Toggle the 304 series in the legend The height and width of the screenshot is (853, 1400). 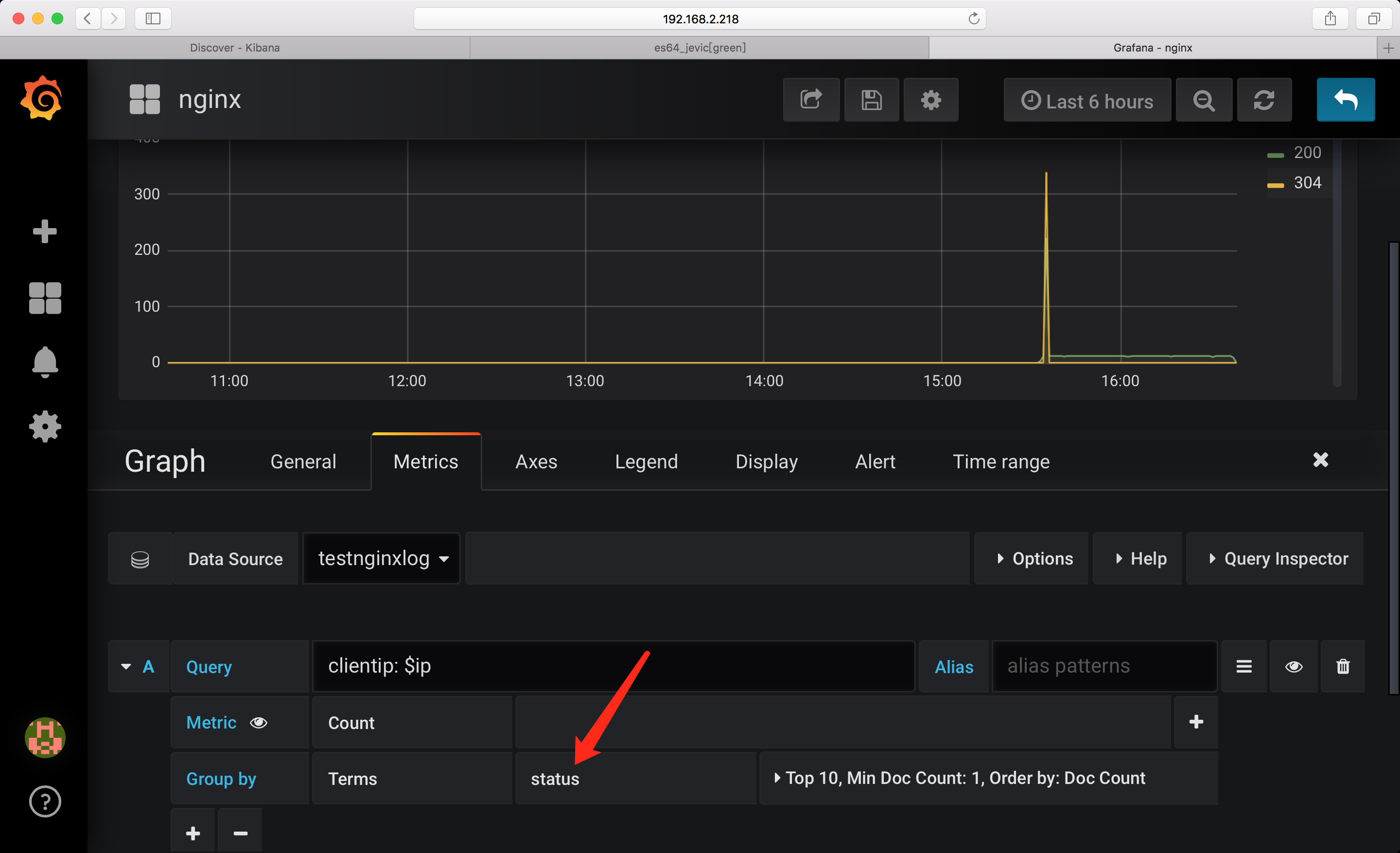click(x=1307, y=183)
